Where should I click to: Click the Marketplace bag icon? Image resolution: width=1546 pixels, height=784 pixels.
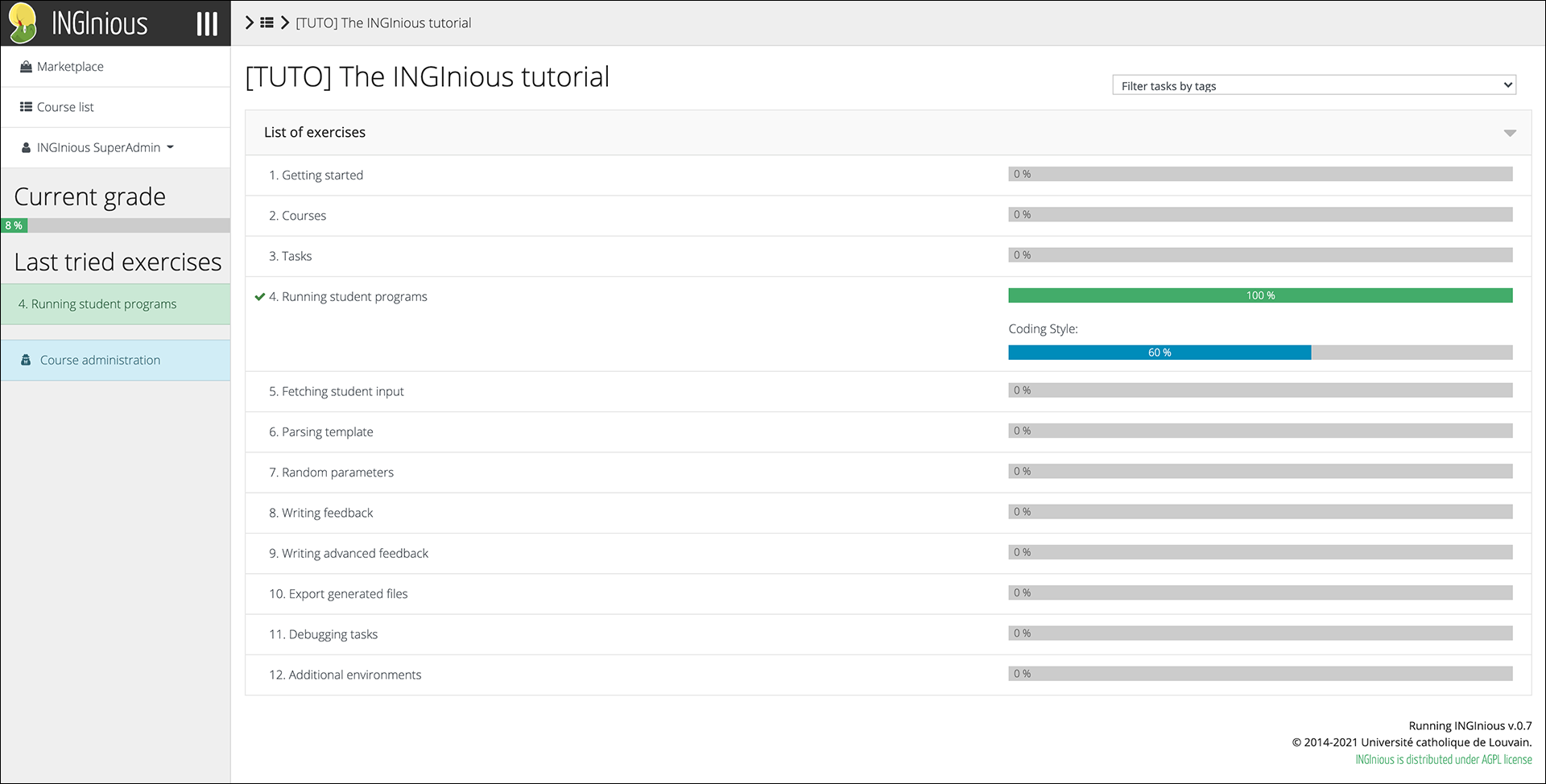tap(26, 67)
